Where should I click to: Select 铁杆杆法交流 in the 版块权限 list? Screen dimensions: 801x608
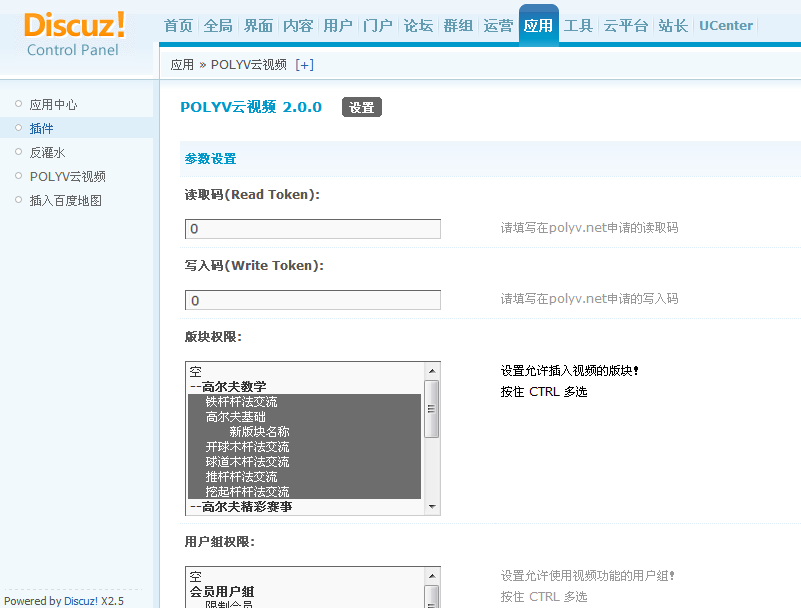241,402
